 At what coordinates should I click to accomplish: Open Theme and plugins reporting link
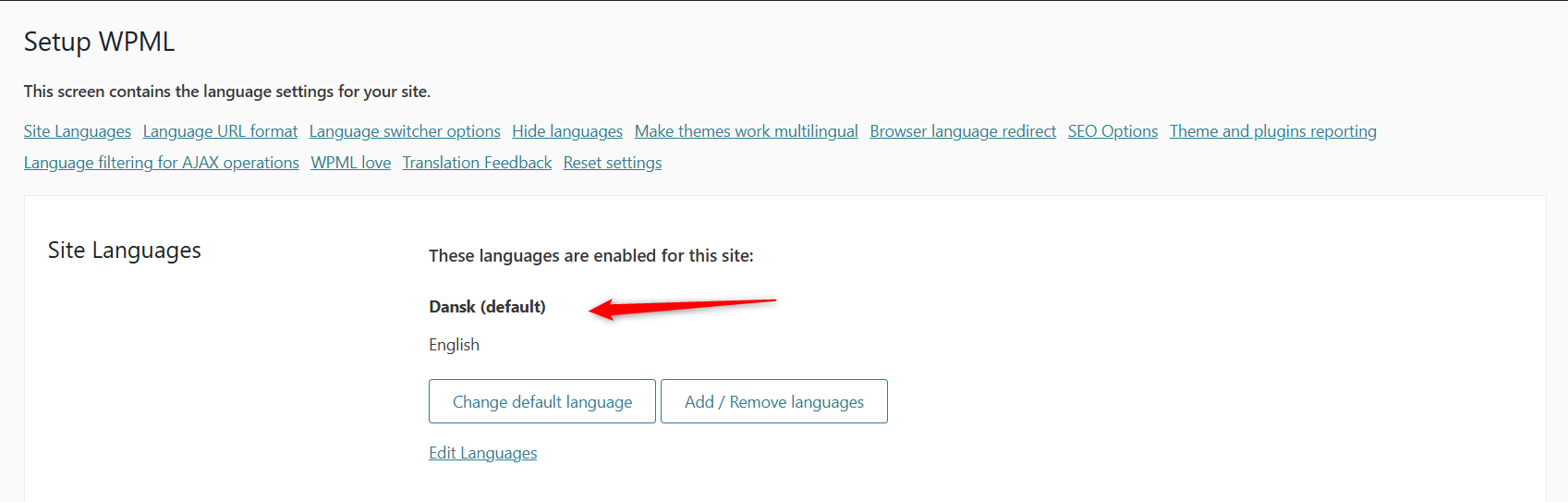(x=1273, y=131)
